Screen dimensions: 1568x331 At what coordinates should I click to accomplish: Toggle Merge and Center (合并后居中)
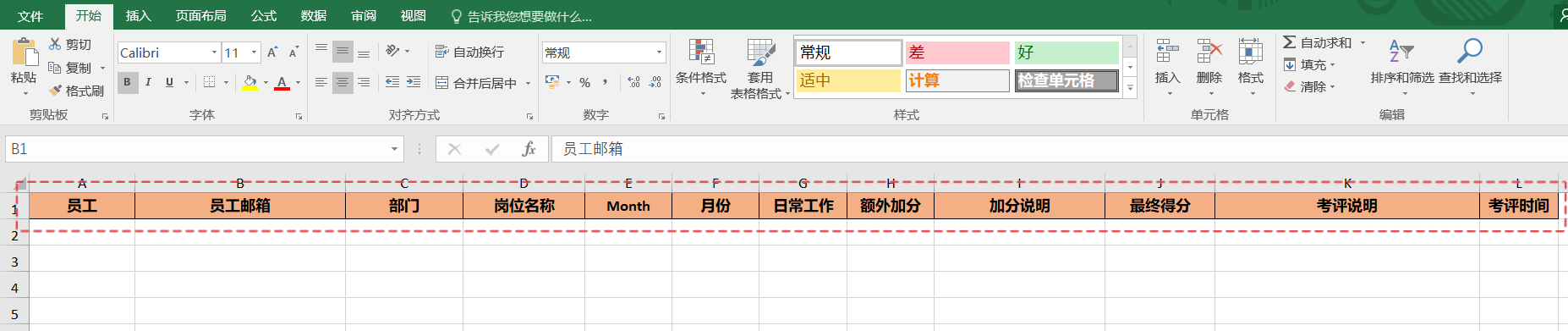point(477,83)
